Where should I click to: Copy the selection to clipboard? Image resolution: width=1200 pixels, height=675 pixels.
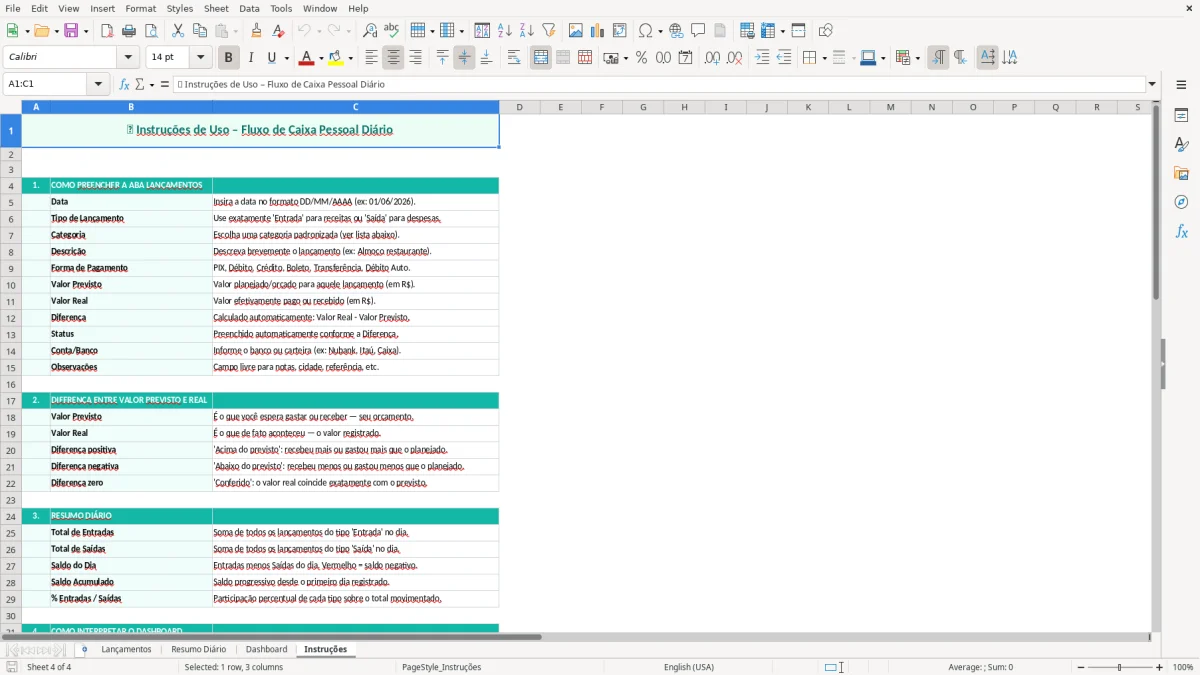(x=200, y=31)
